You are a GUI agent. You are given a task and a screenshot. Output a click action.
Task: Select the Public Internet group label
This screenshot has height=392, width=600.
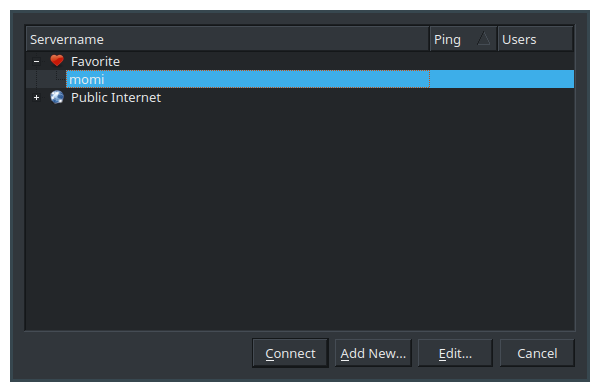coord(116,98)
